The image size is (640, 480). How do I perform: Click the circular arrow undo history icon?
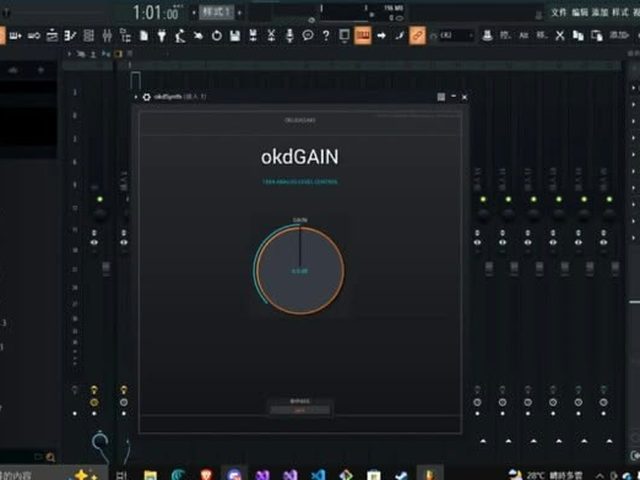(x=217, y=36)
